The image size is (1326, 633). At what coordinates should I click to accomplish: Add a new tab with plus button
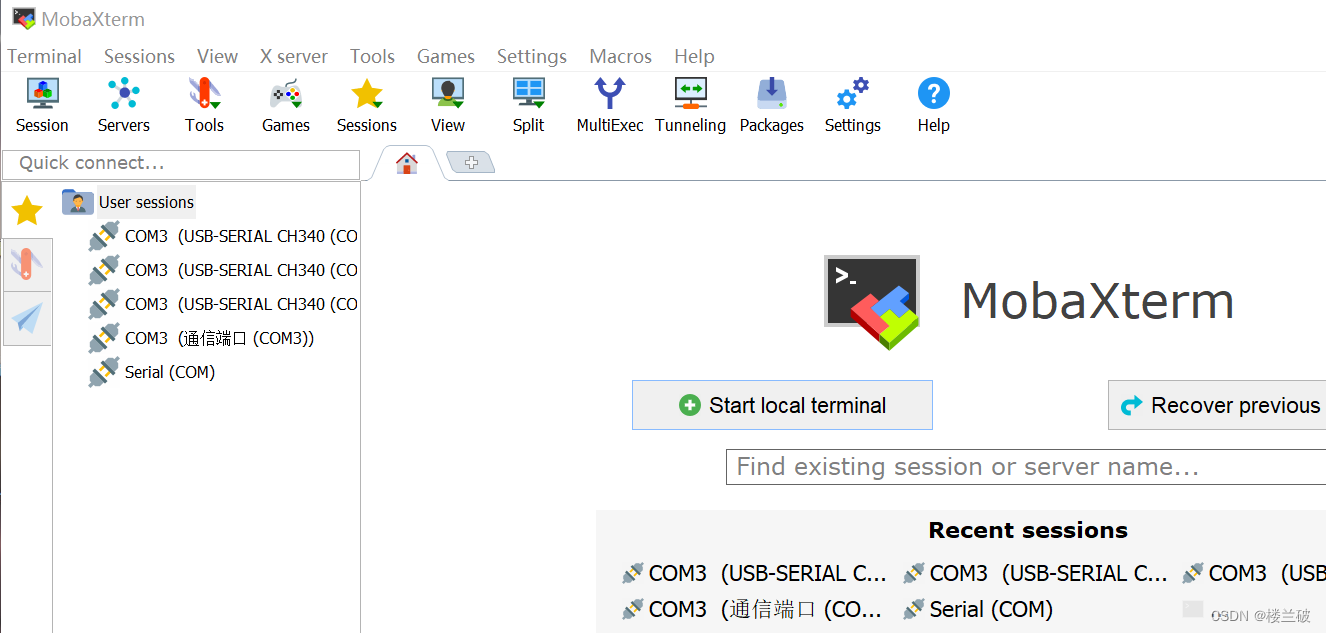(471, 162)
